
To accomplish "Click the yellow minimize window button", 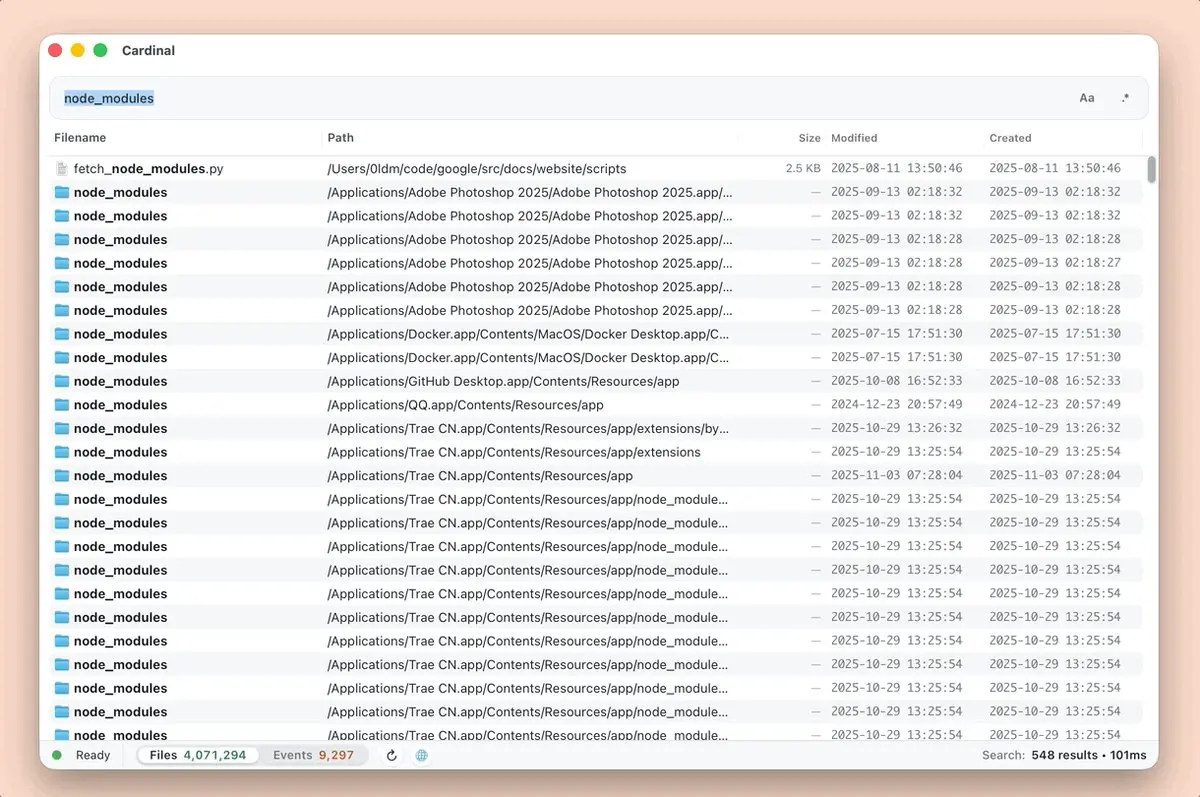I will 77,50.
